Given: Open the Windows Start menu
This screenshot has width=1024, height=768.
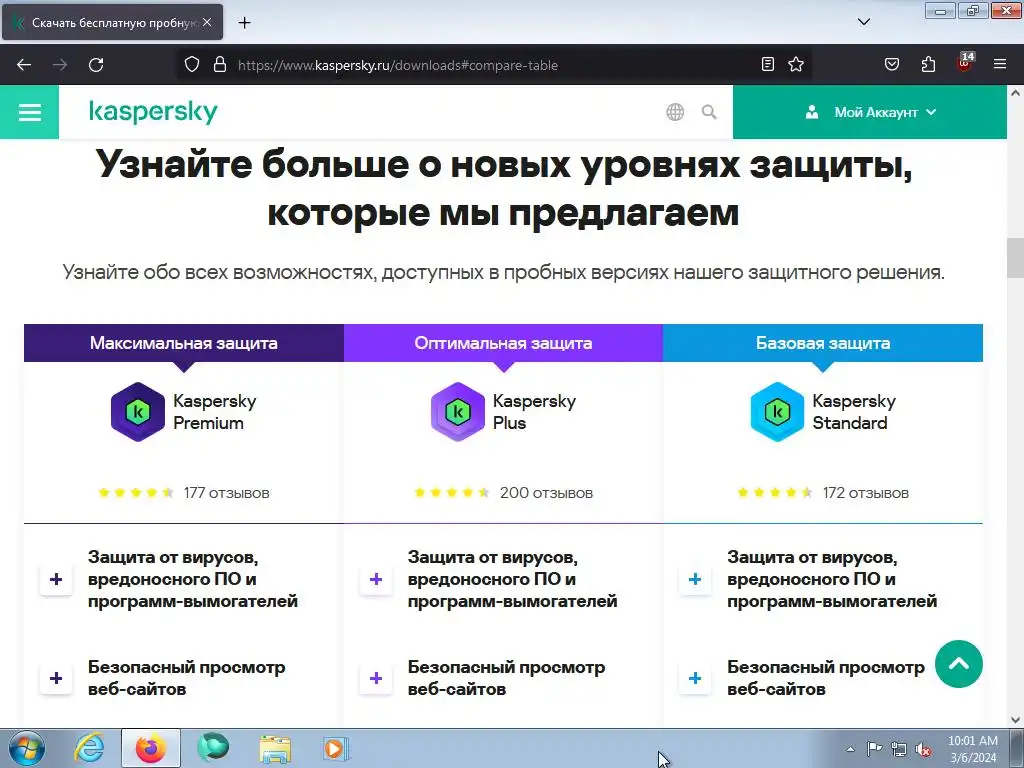Looking at the screenshot, I should coord(27,748).
